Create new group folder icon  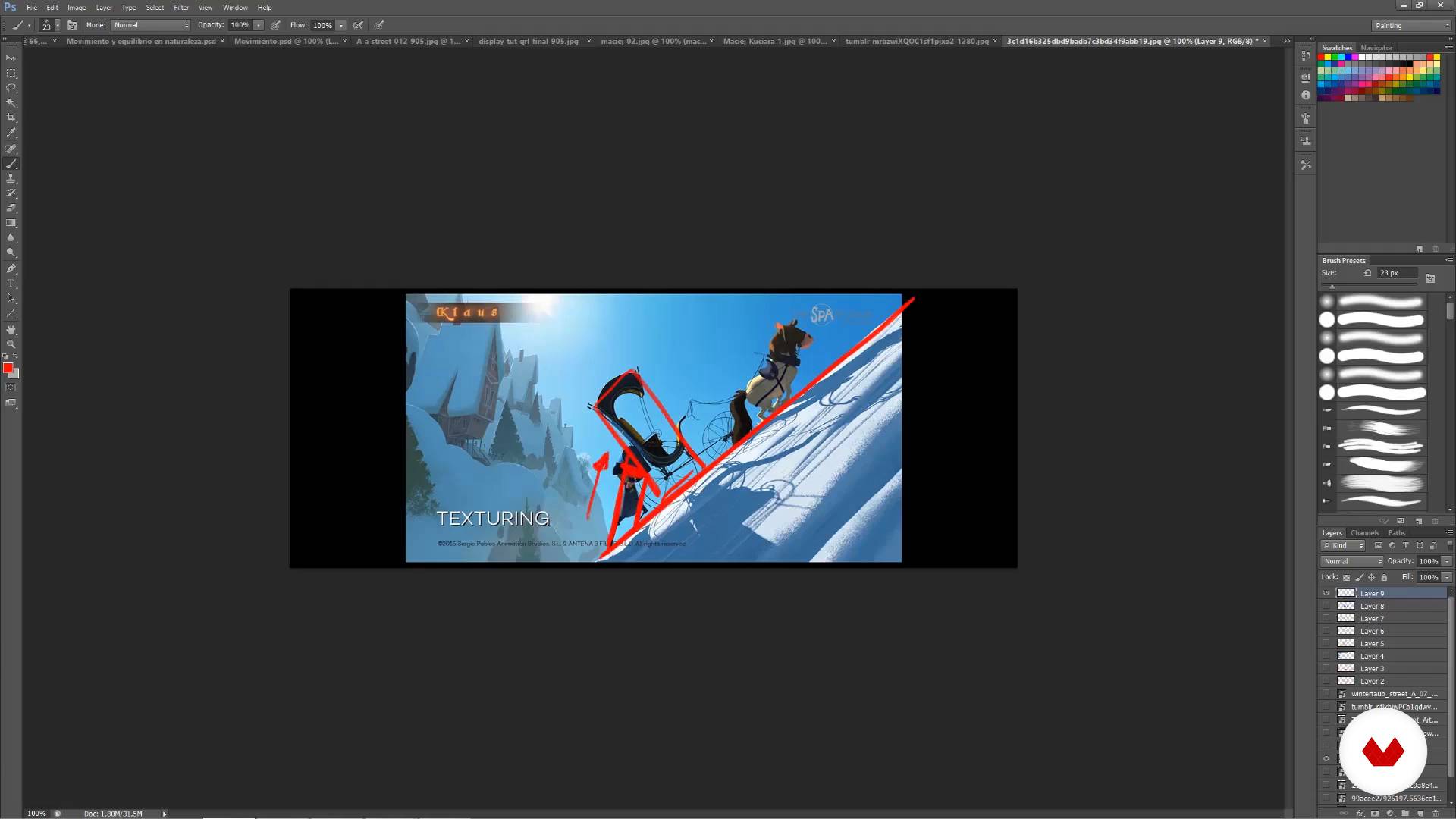point(1405,814)
